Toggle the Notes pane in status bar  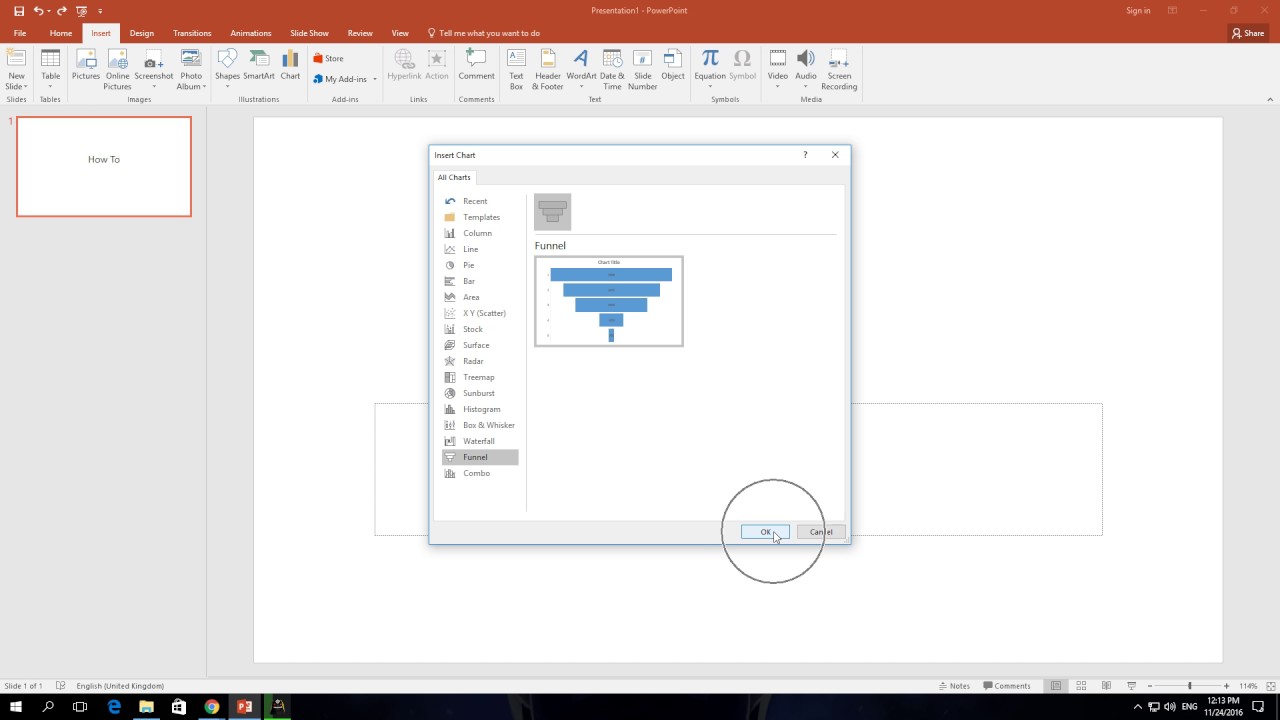tap(955, 686)
